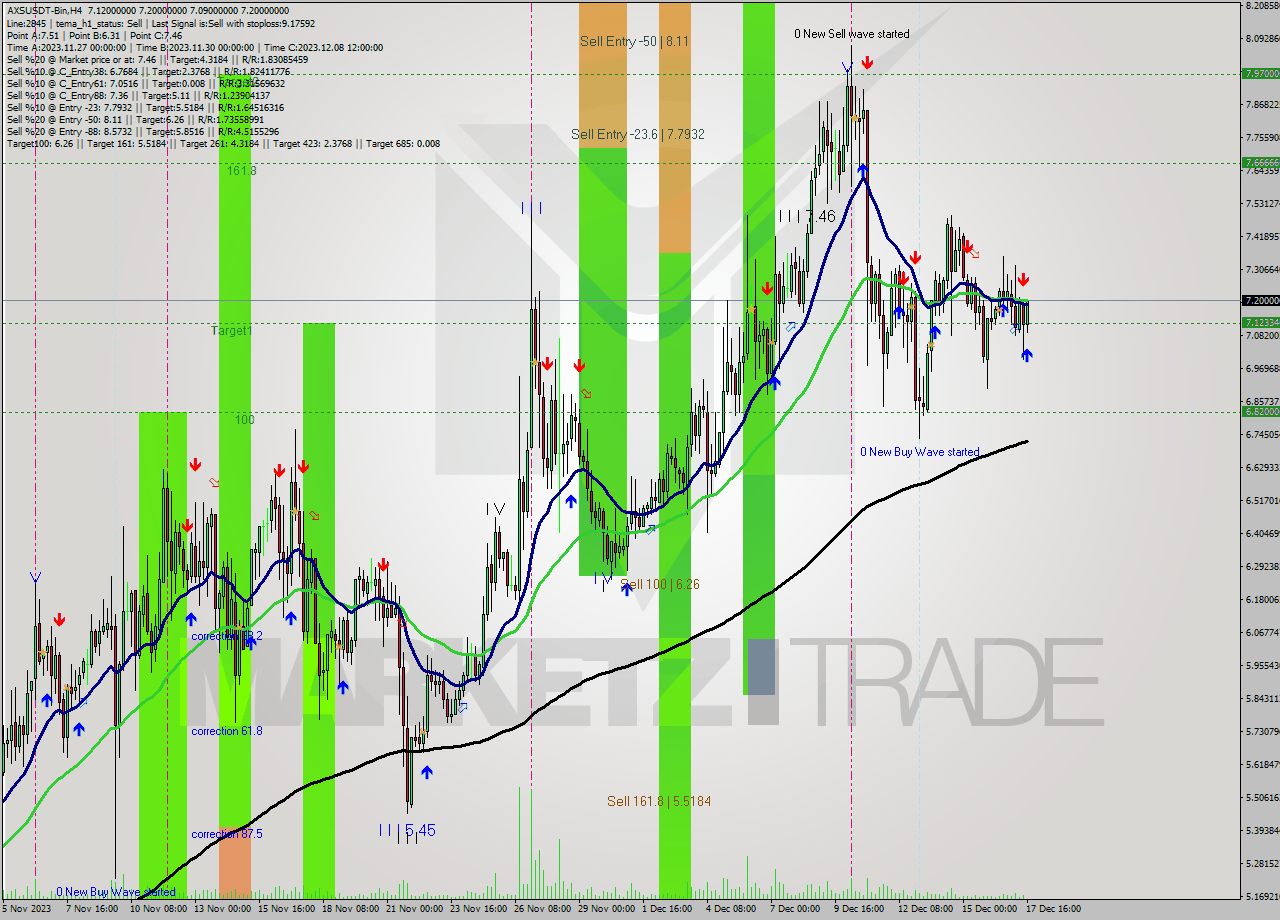
Task: Click the '0 New Buy Wave started' annotation near 12 Dec
Action: coord(920,452)
